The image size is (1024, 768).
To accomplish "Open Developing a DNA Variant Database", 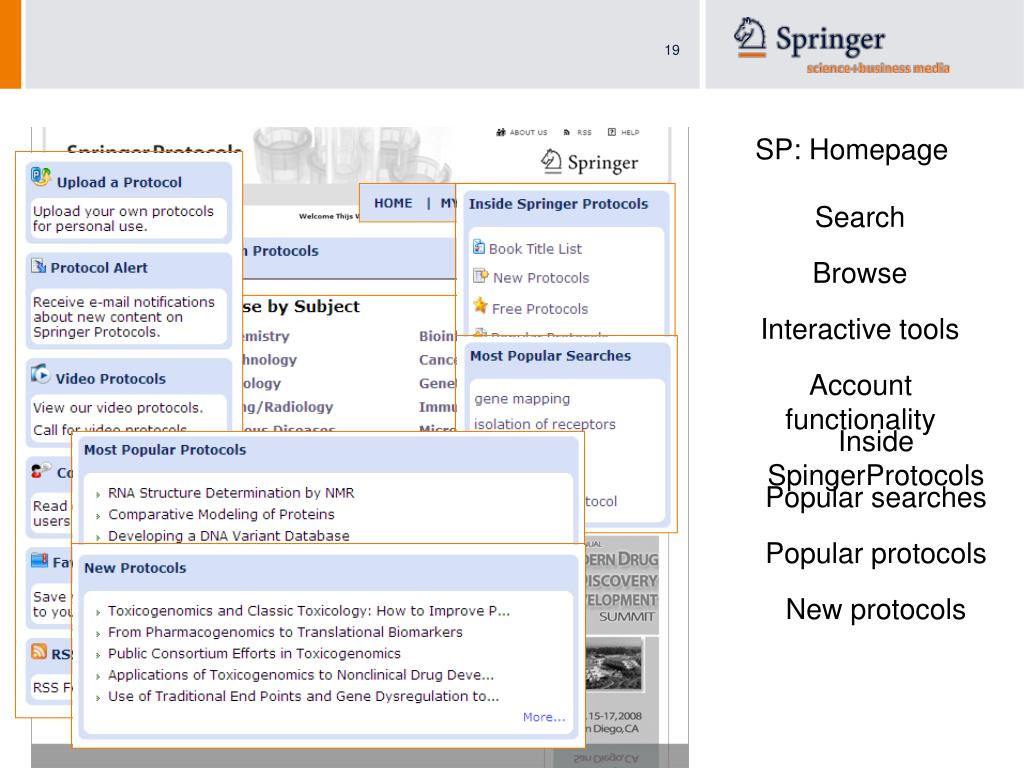I will pos(229,536).
